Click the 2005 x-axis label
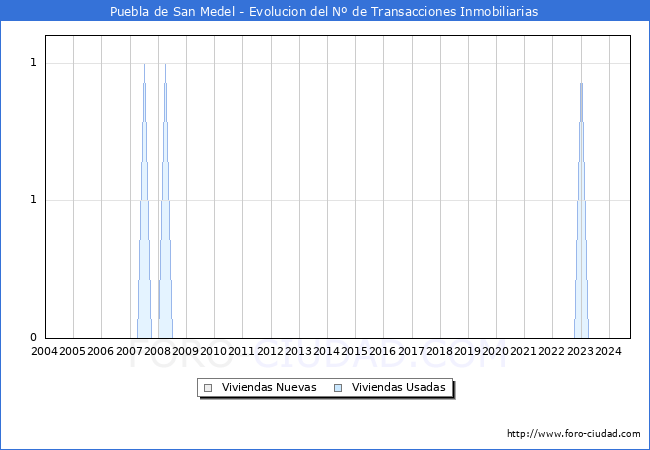Screen dimensions: 650x450 pyautogui.click(x=73, y=351)
